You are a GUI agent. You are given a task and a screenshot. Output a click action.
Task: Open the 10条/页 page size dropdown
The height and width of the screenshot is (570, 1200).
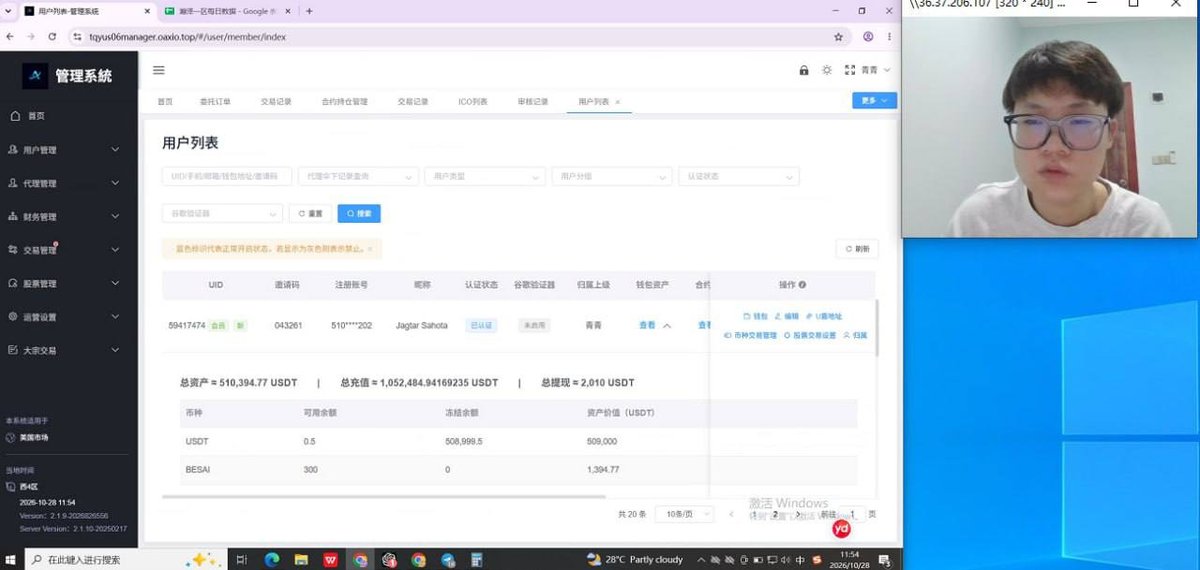pyautogui.click(x=686, y=514)
